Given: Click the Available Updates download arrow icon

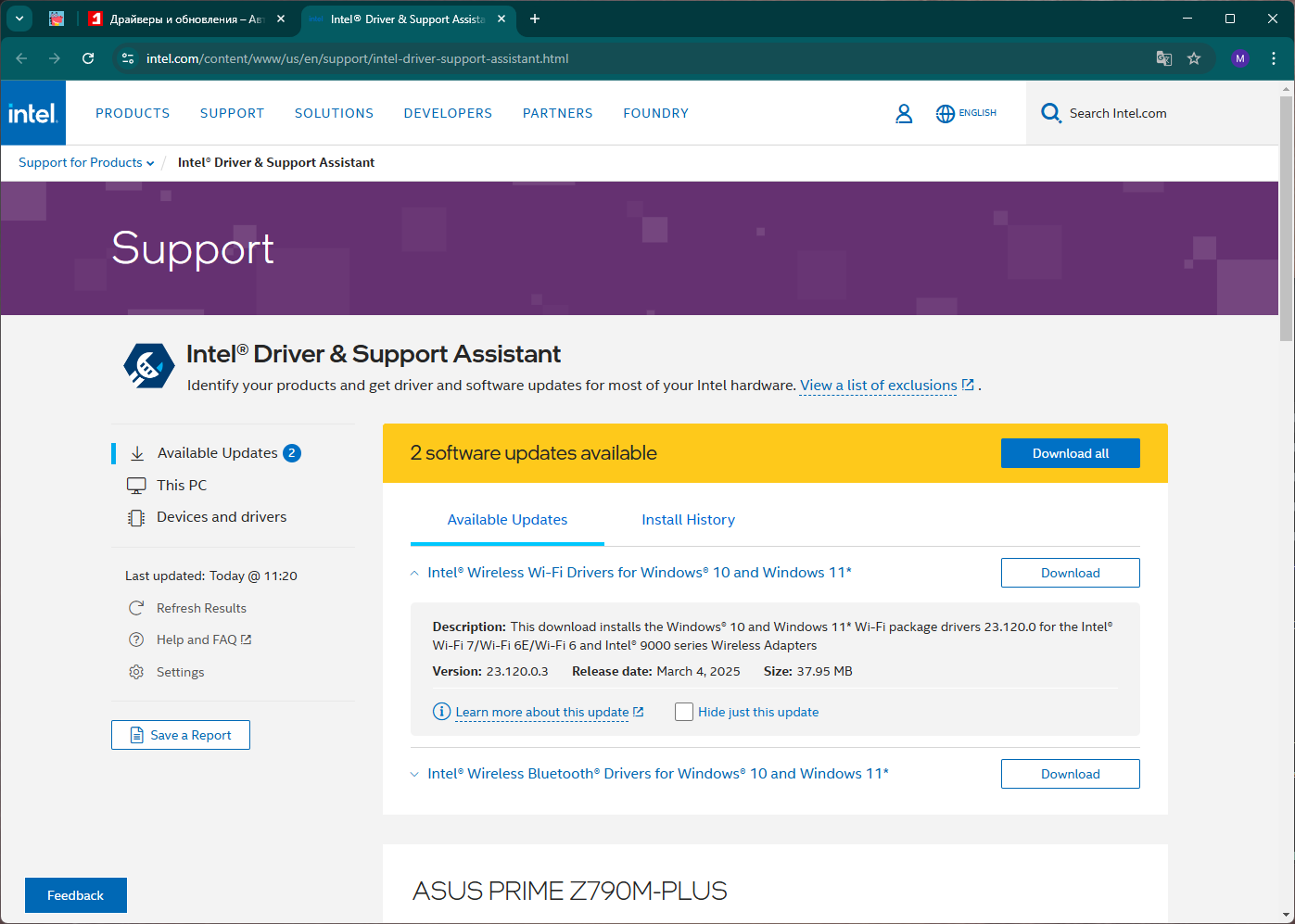Looking at the screenshot, I should click(x=137, y=453).
